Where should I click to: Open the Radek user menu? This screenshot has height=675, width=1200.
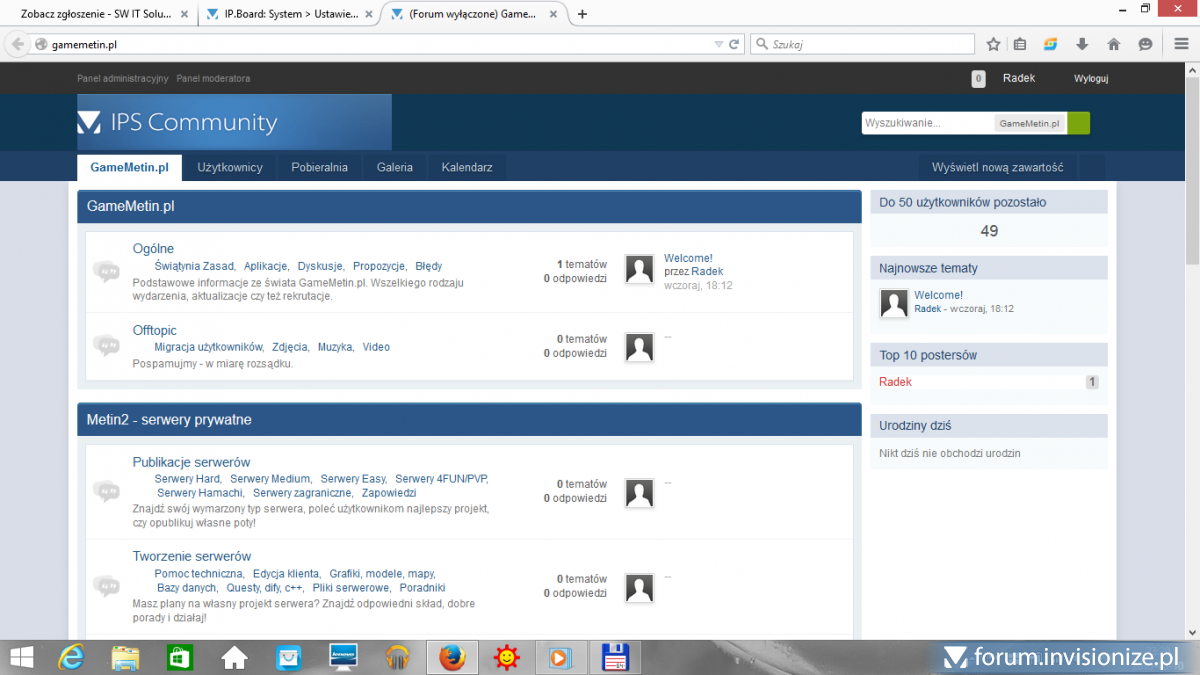1018,78
